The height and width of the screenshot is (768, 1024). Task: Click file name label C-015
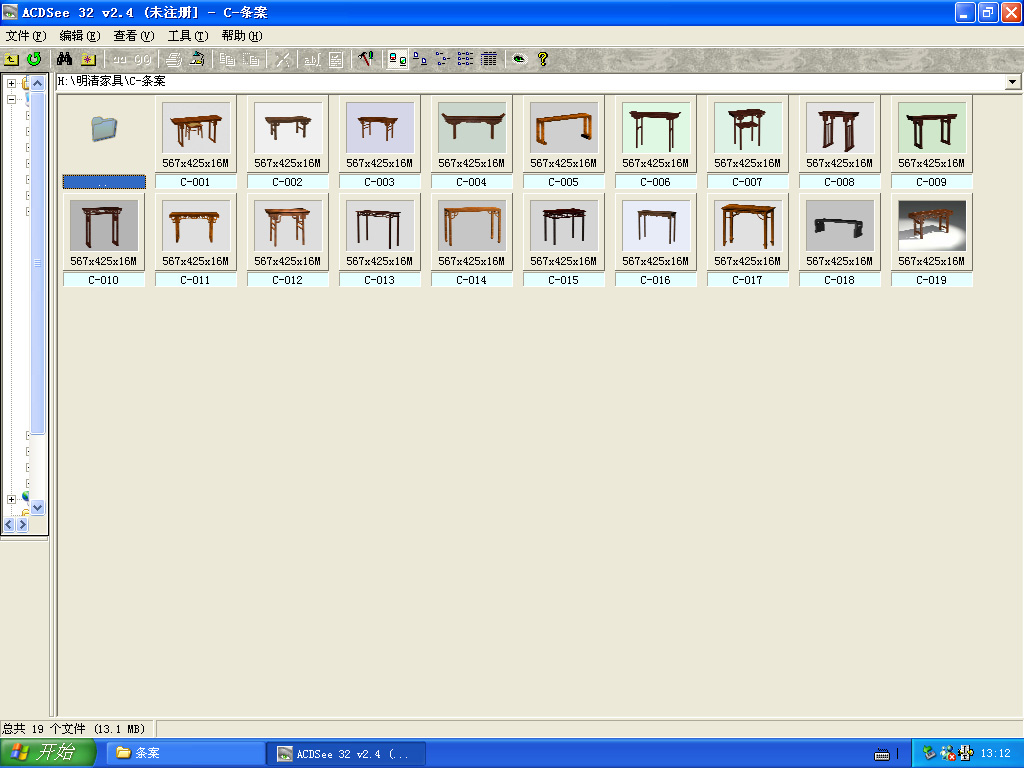pyautogui.click(x=564, y=280)
